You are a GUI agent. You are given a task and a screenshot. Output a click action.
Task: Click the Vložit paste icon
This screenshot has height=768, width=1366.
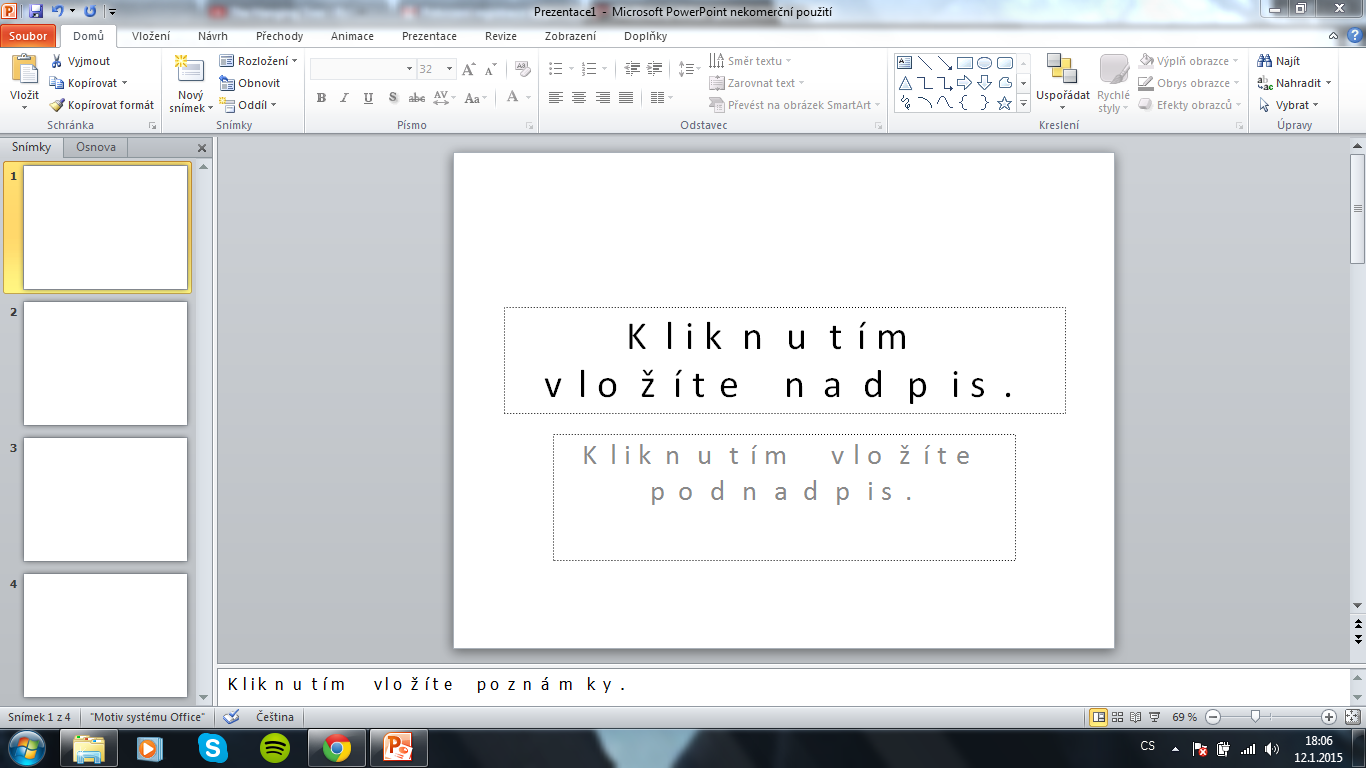point(24,70)
